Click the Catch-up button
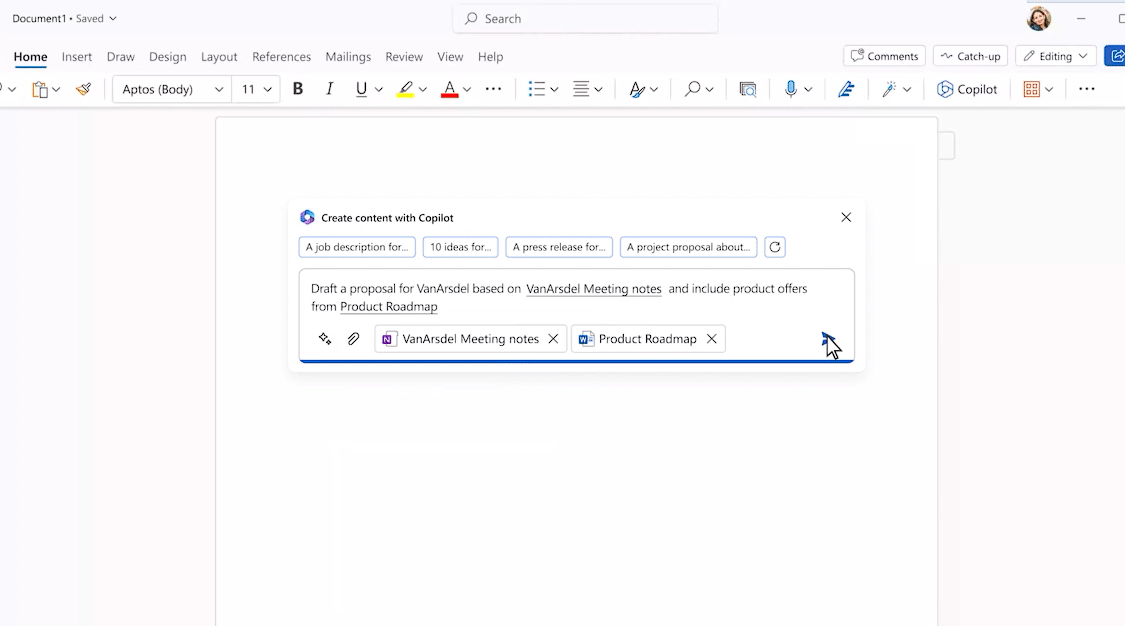The width and height of the screenshot is (1125, 626). point(971,56)
